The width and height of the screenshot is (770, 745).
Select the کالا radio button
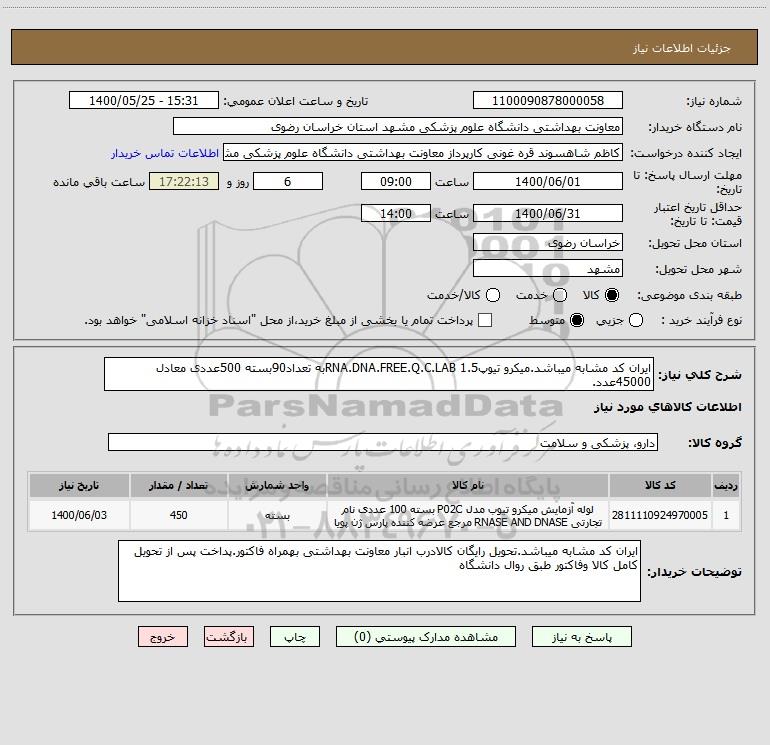pyautogui.click(x=612, y=295)
